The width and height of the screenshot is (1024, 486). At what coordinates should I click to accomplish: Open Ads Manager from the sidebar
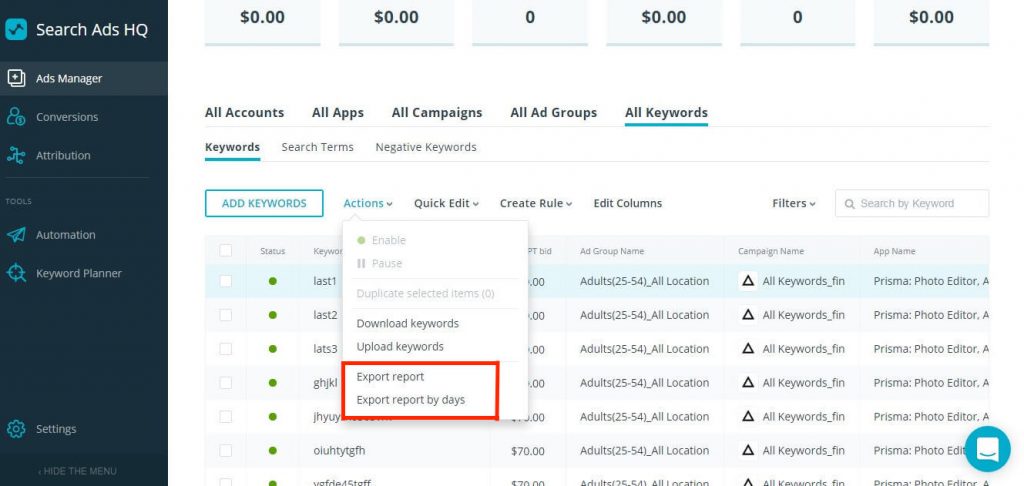click(x=84, y=78)
